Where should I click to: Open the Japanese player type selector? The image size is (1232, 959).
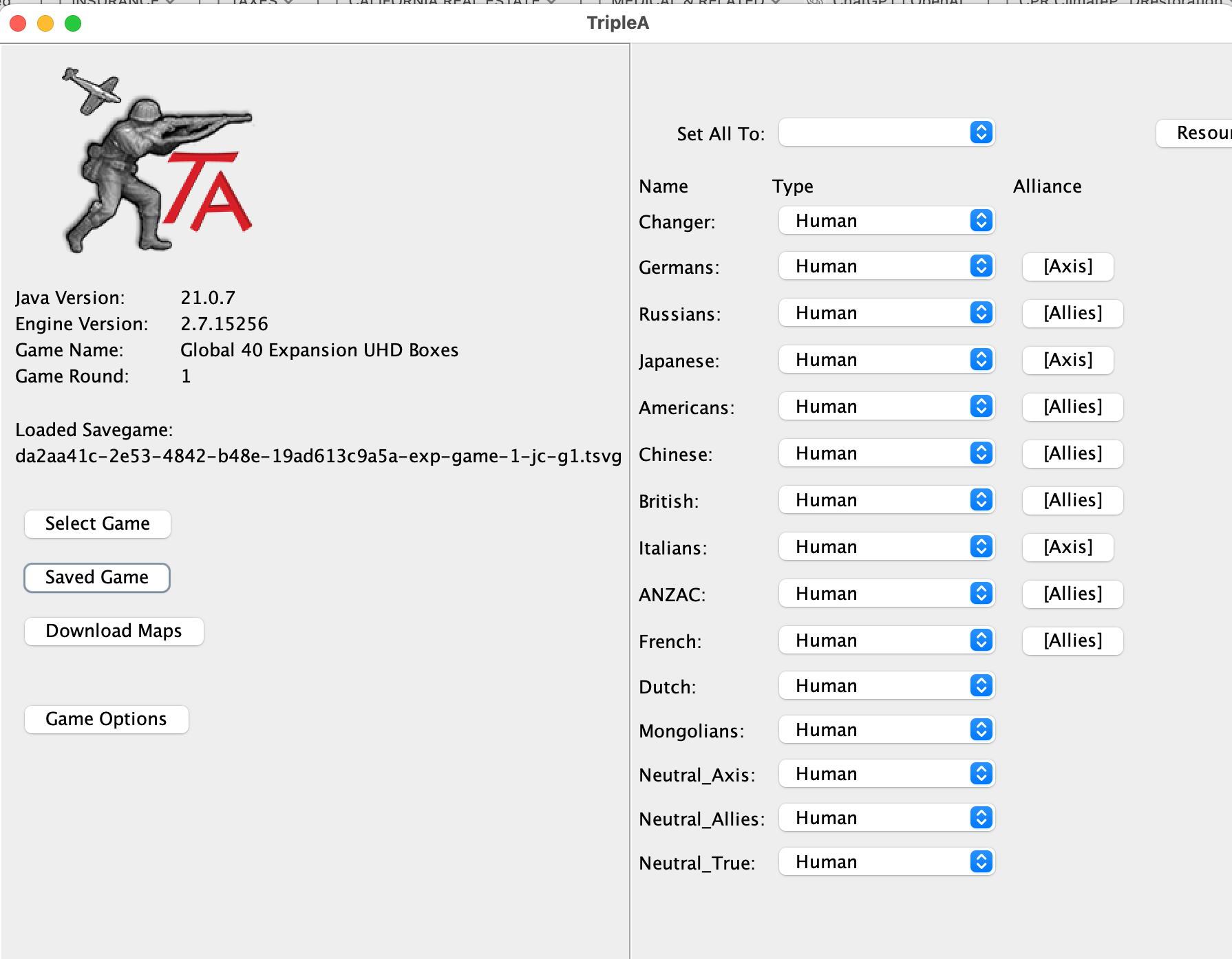click(886, 360)
